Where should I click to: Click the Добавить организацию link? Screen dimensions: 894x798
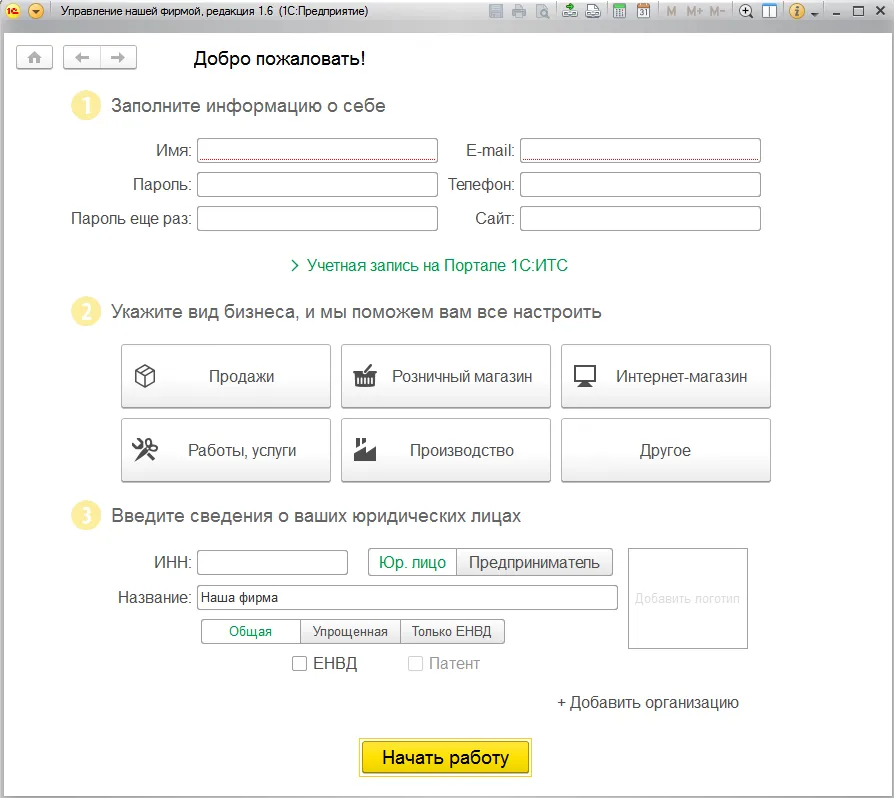[x=648, y=702]
